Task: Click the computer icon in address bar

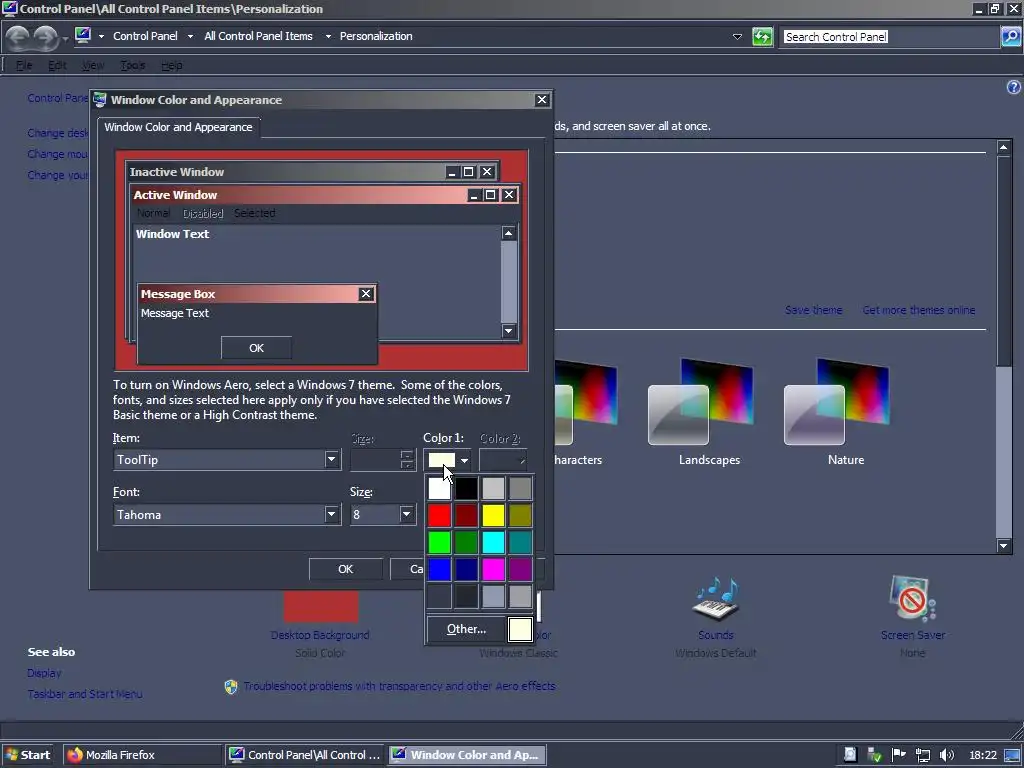Action: (83, 35)
